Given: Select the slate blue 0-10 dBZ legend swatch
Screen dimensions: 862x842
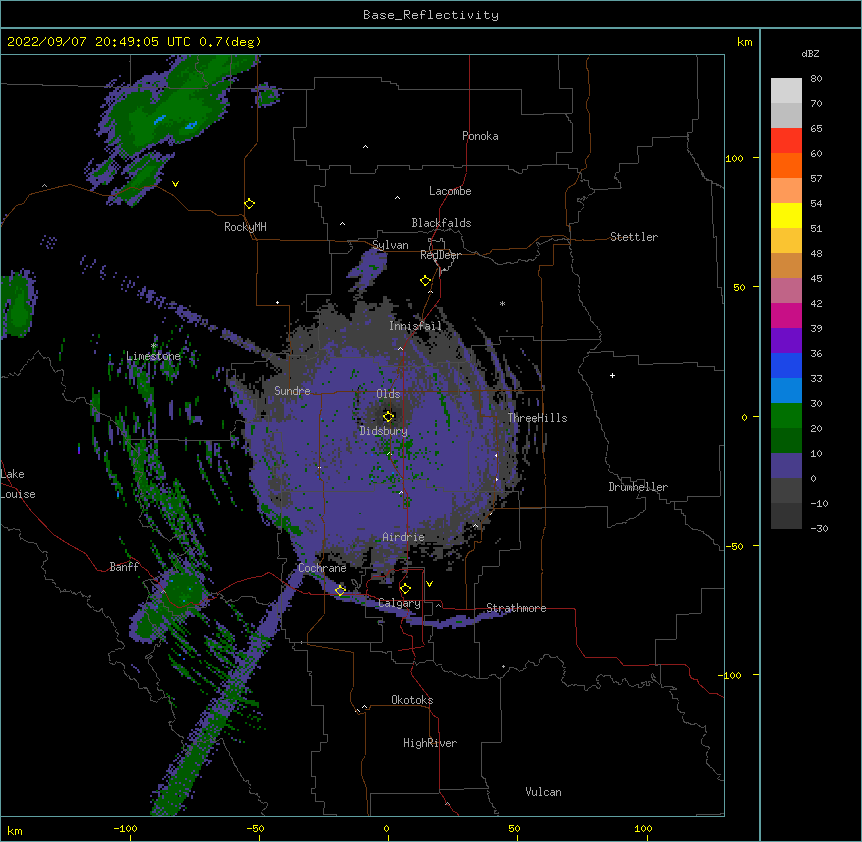Looking at the screenshot, I should 786,466.
